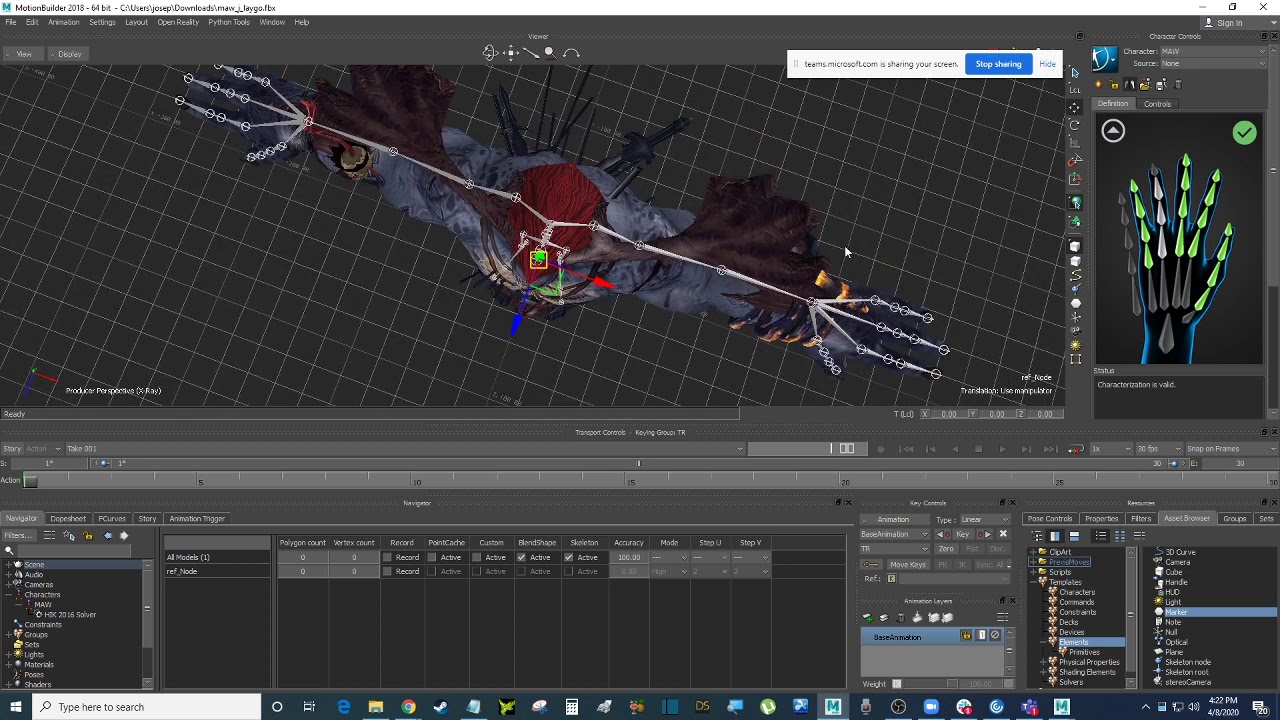The height and width of the screenshot is (720, 1280).
Task: Toggle lock on BaseAnimation layer
Action: (966, 634)
